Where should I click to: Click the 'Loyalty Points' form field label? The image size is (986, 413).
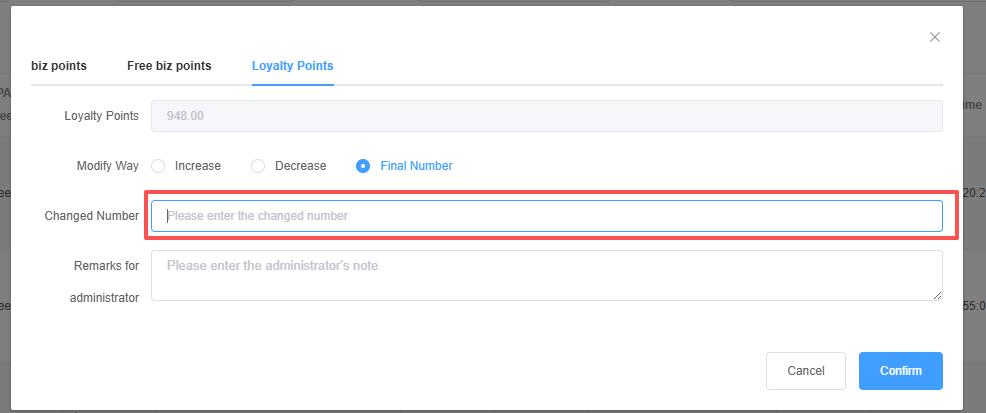click(x=101, y=116)
